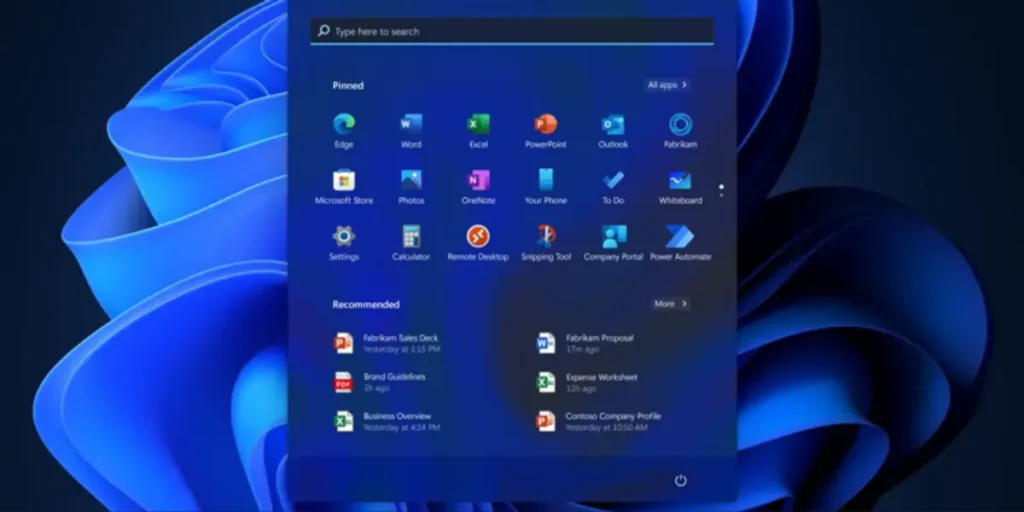The image size is (1024, 512).
Task: Open Business Overview spreadsheet
Action: (387, 421)
